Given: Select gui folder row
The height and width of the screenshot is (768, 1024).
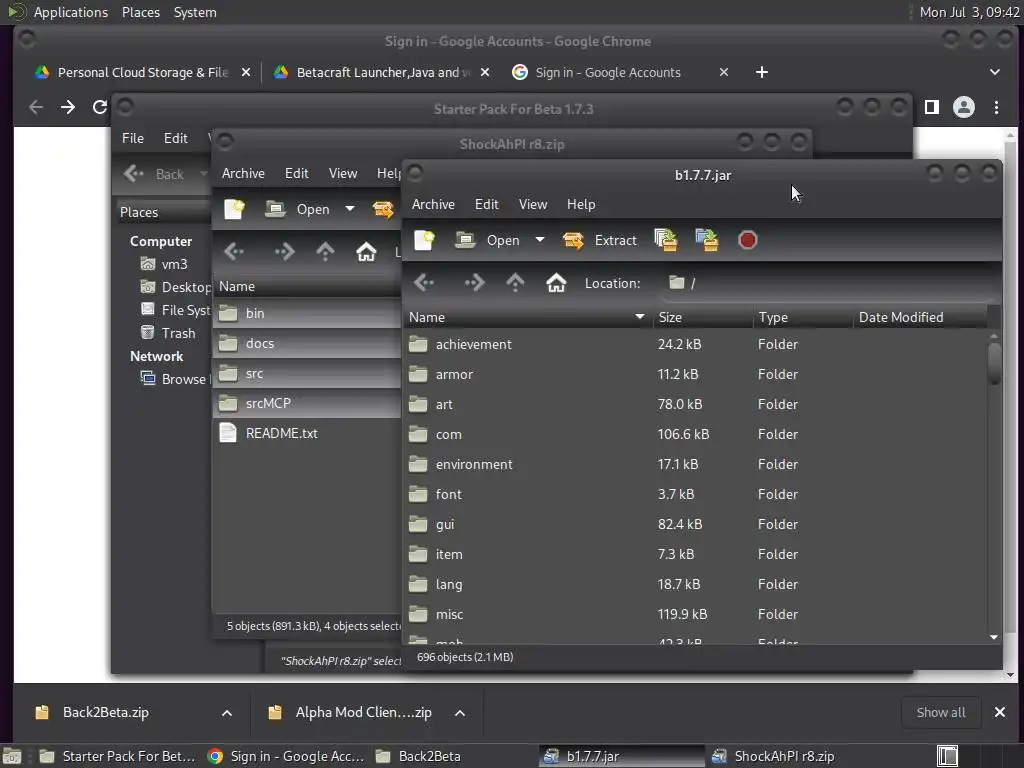Looking at the screenshot, I should pyautogui.click(x=696, y=524).
